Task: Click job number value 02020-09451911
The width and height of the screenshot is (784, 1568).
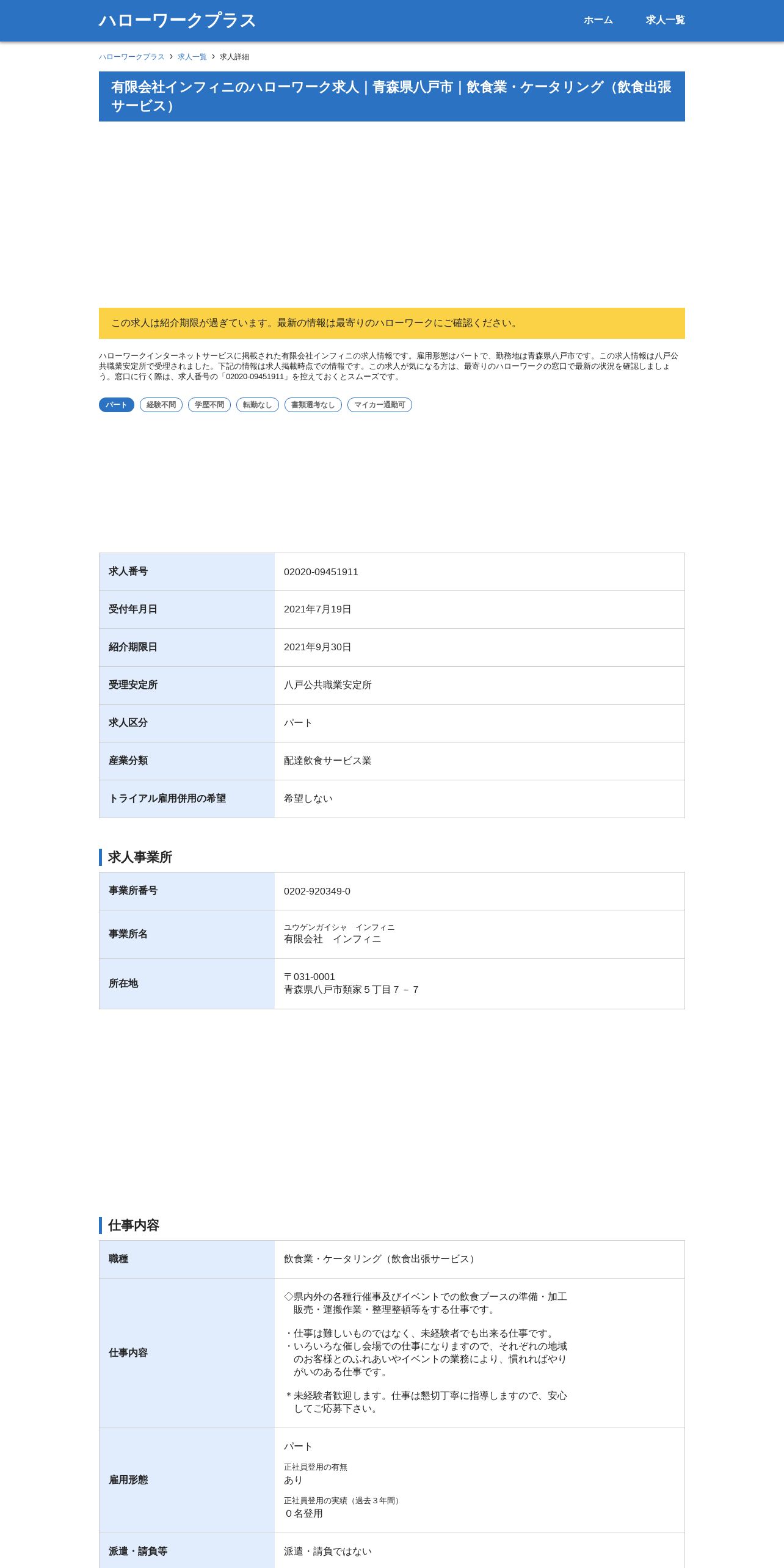Action: [x=321, y=572]
